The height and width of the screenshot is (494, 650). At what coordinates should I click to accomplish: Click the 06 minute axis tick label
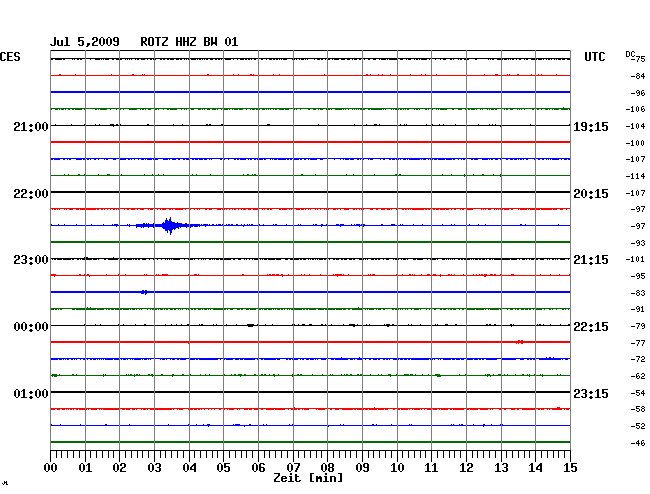[258, 468]
